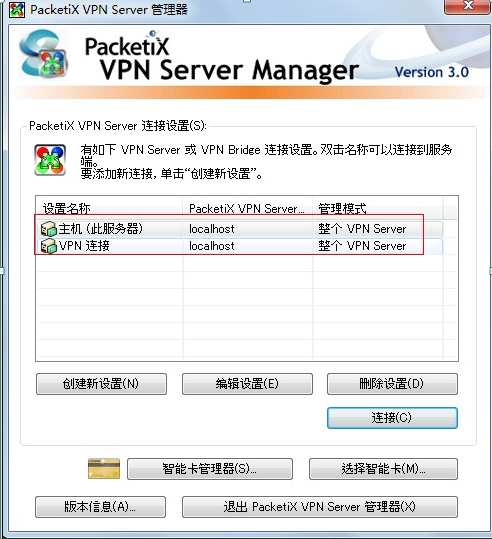Screen dimensions: 492x539
Task: Click 编辑设置(E) button
Action: click(x=247, y=384)
